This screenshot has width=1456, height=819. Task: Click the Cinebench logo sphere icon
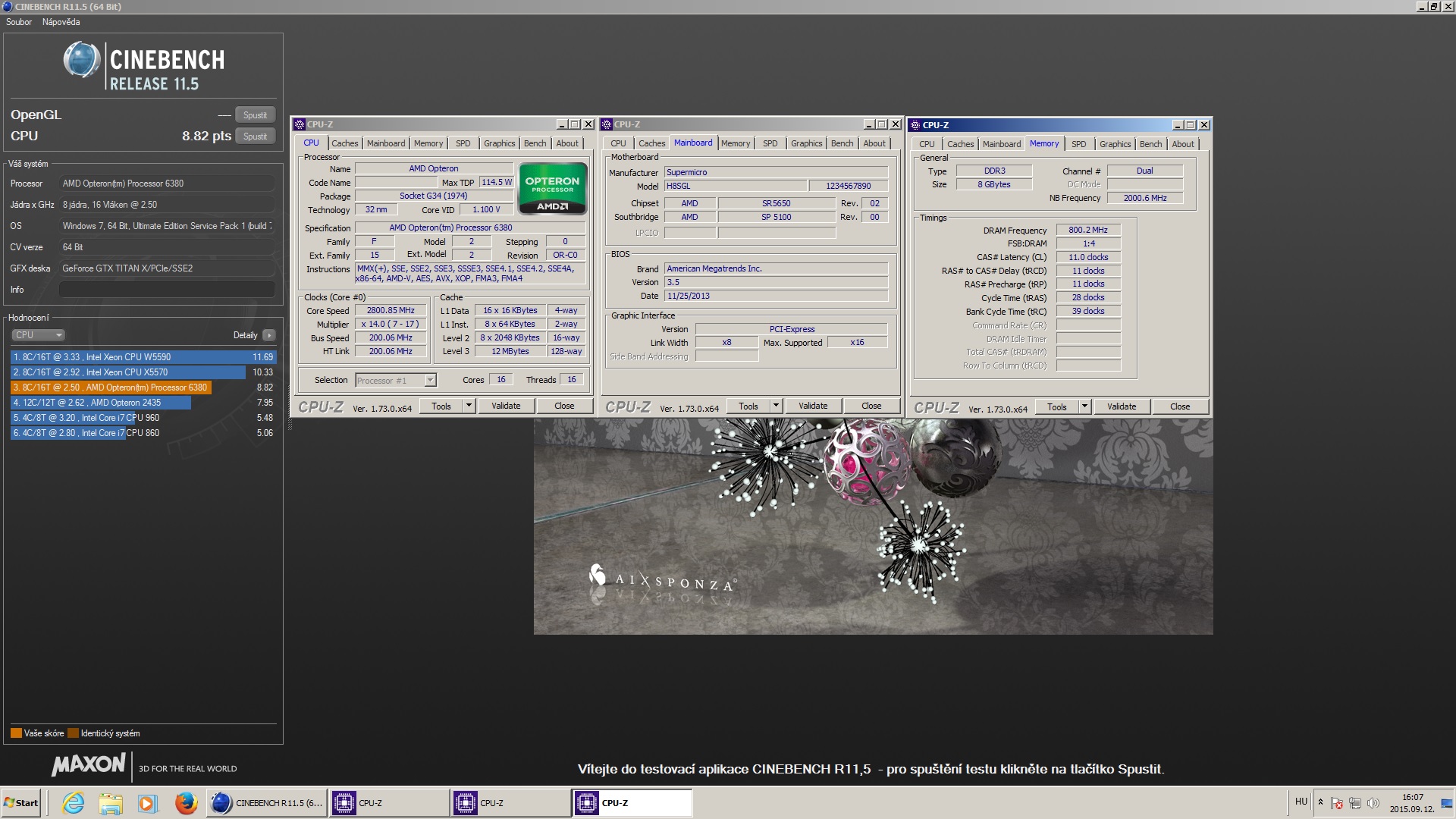82,61
